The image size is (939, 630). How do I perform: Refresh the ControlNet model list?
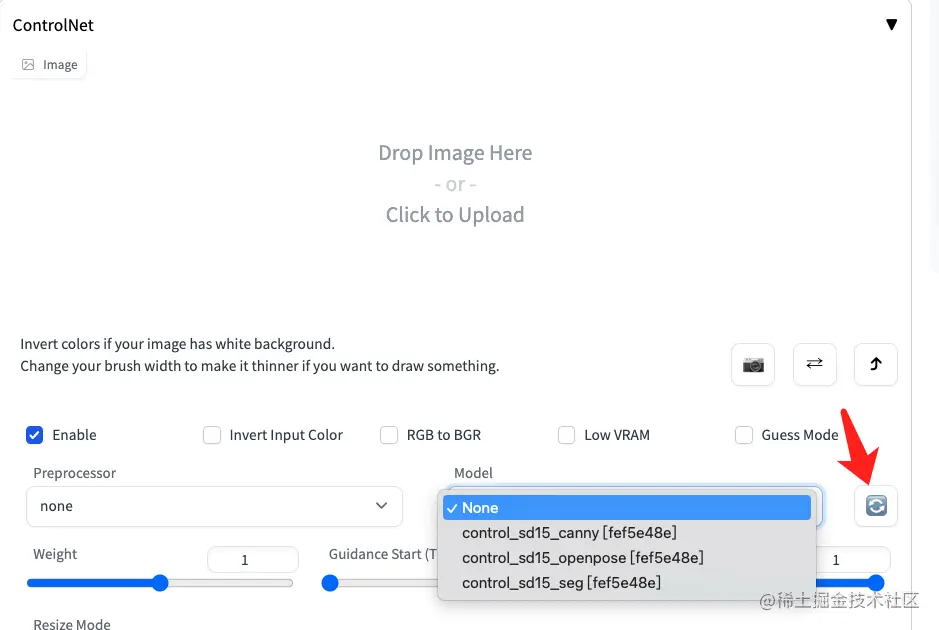click(x=876, y=505)
